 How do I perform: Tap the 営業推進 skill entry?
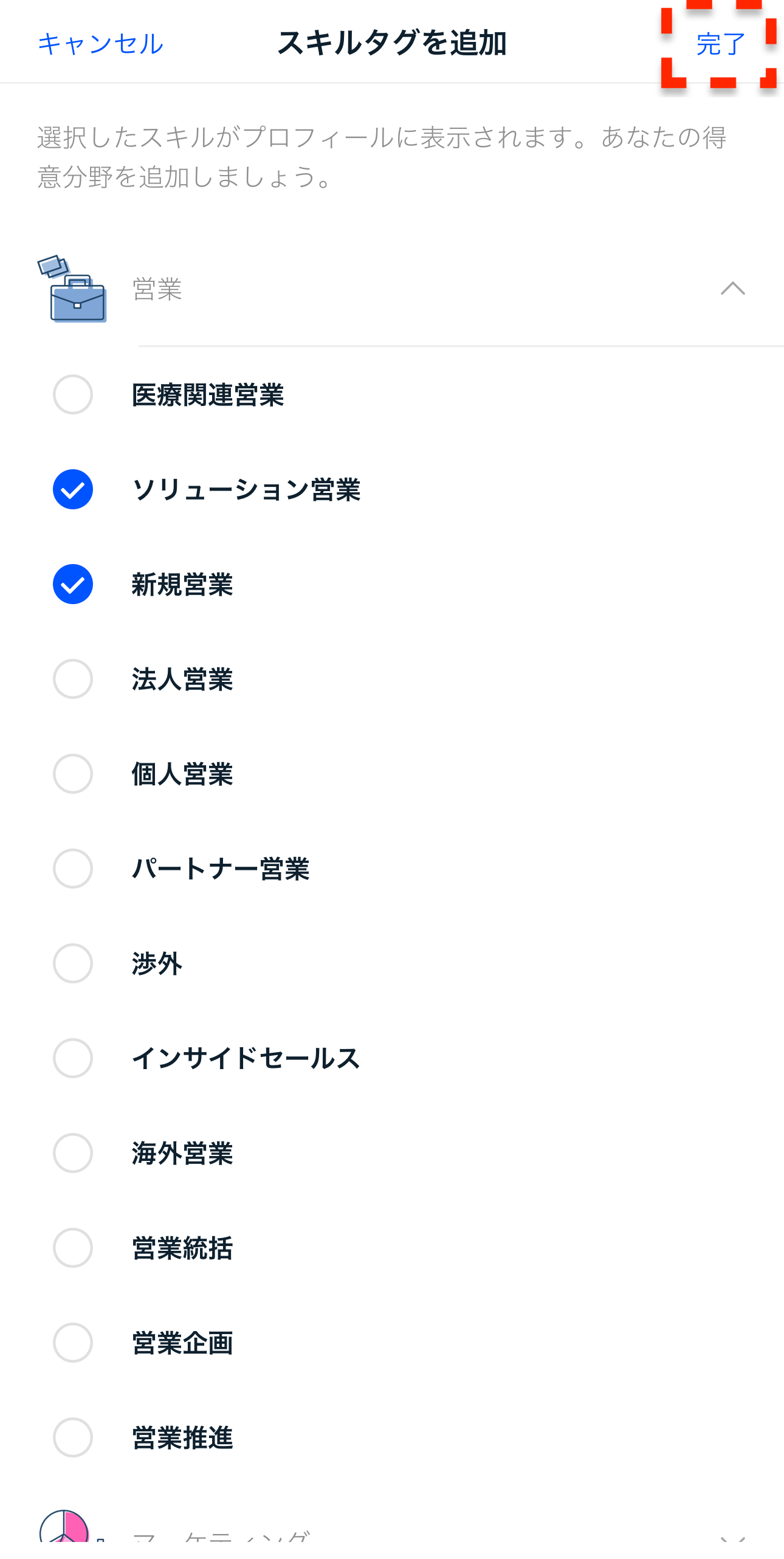click(x=182, y=1437)
